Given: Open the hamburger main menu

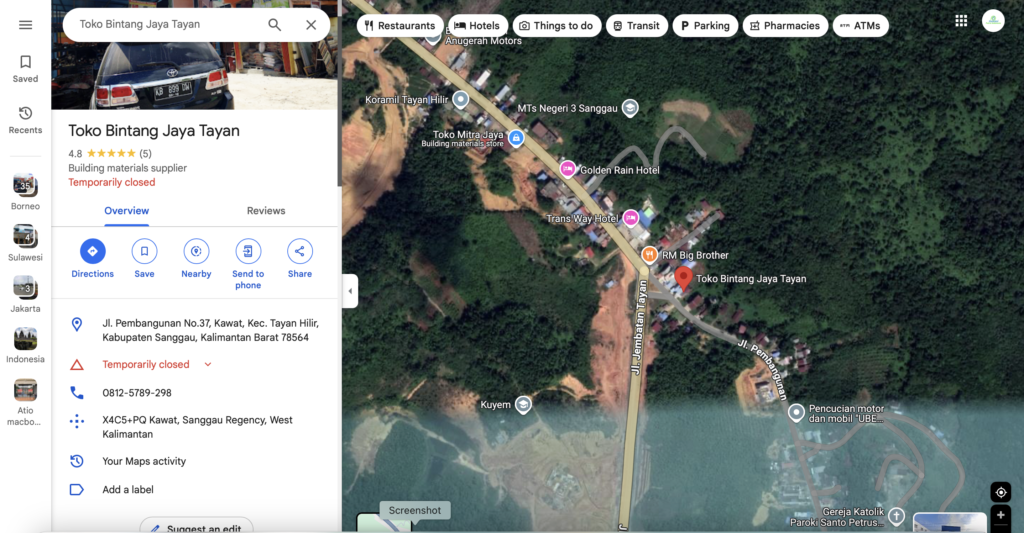Looking at the screenshot, I should pos(25,25).
